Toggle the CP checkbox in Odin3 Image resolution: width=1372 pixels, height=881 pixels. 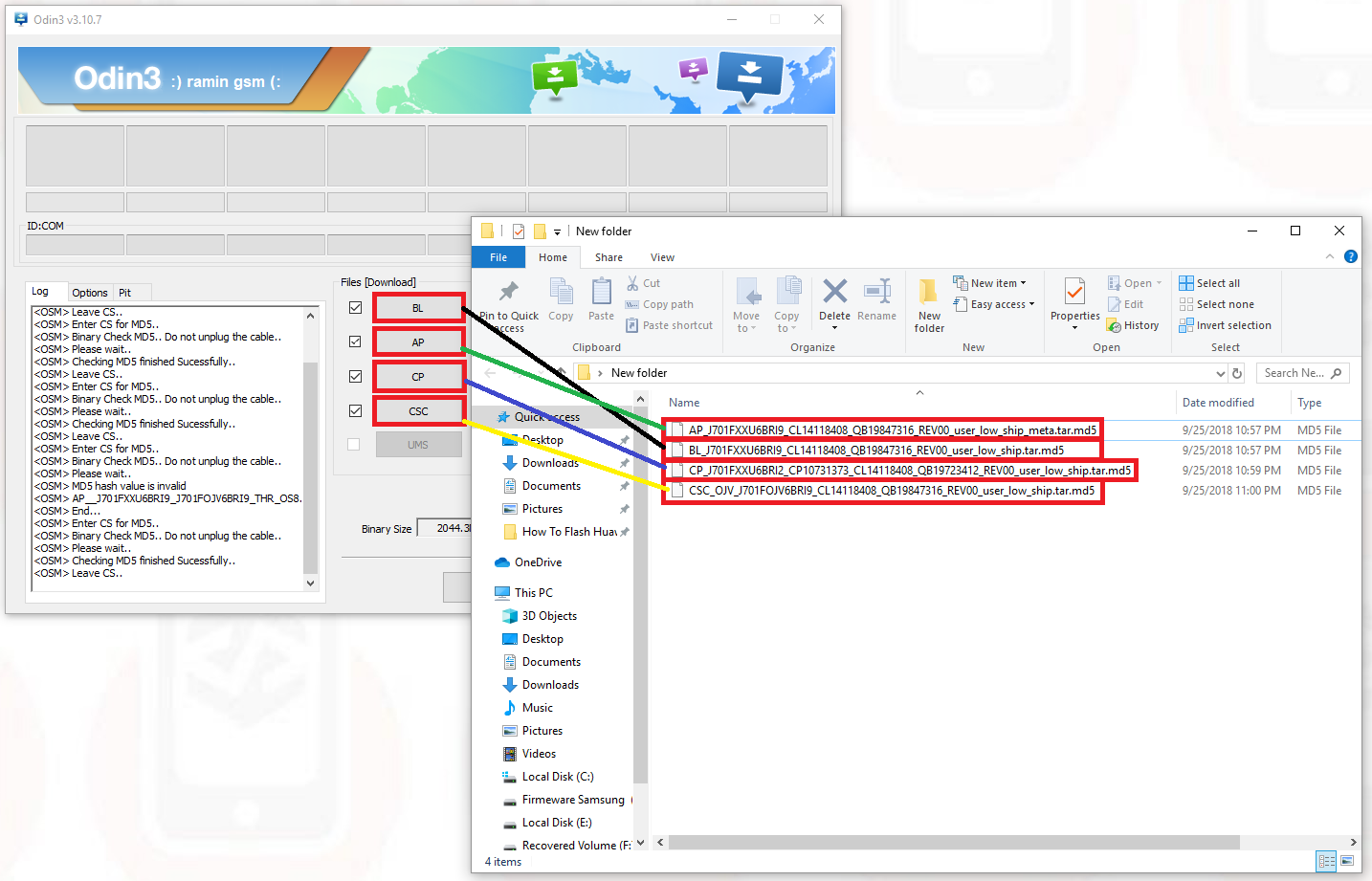[355, 376]
